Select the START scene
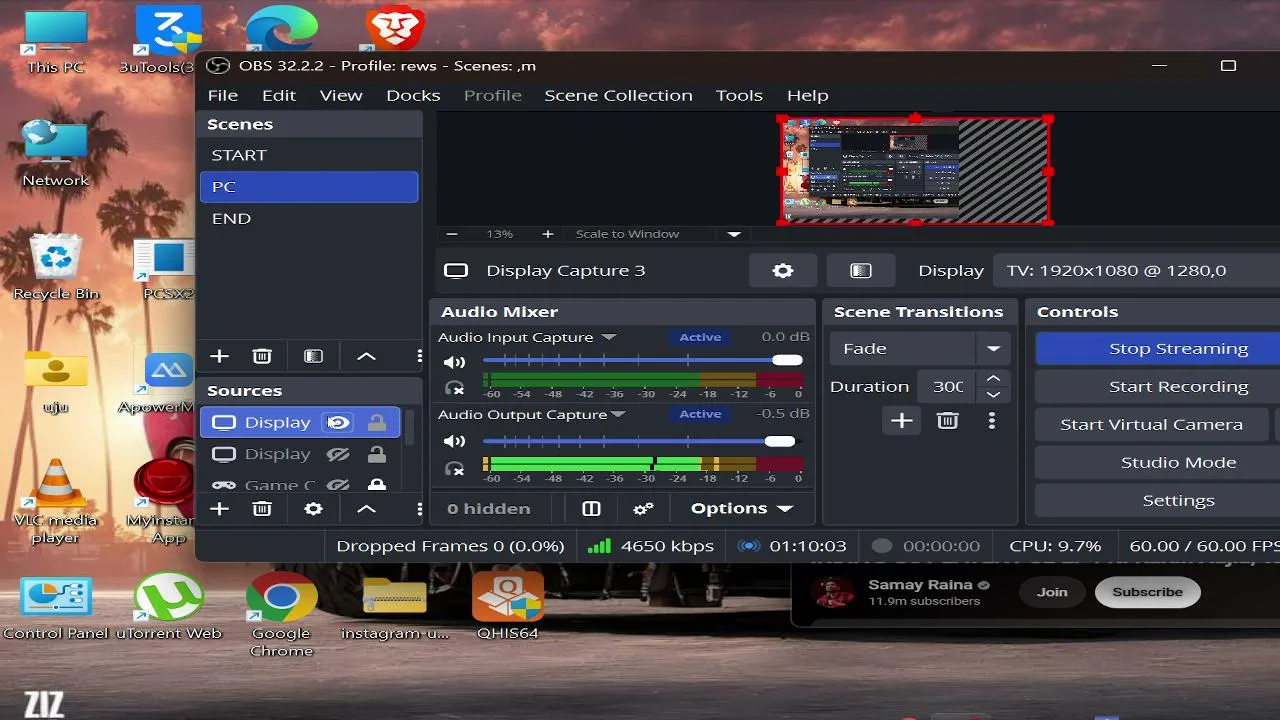The image size is (1280, 720). pyautogui.click(x=309, y=155)
